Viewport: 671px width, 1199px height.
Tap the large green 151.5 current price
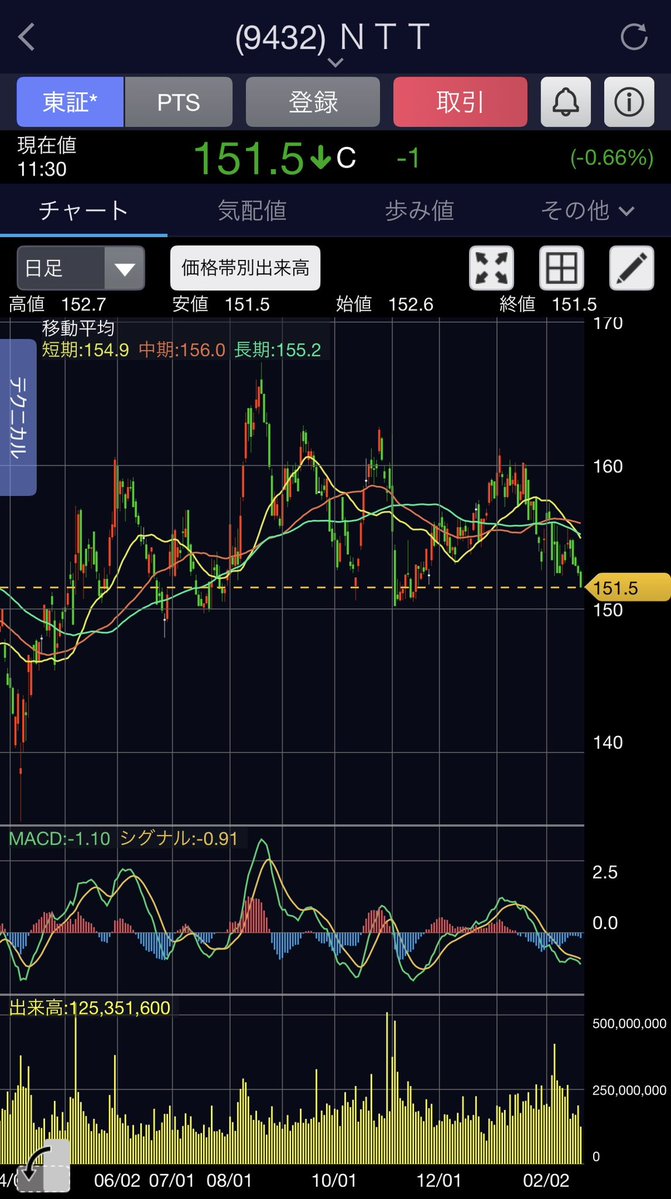(249, 158)
